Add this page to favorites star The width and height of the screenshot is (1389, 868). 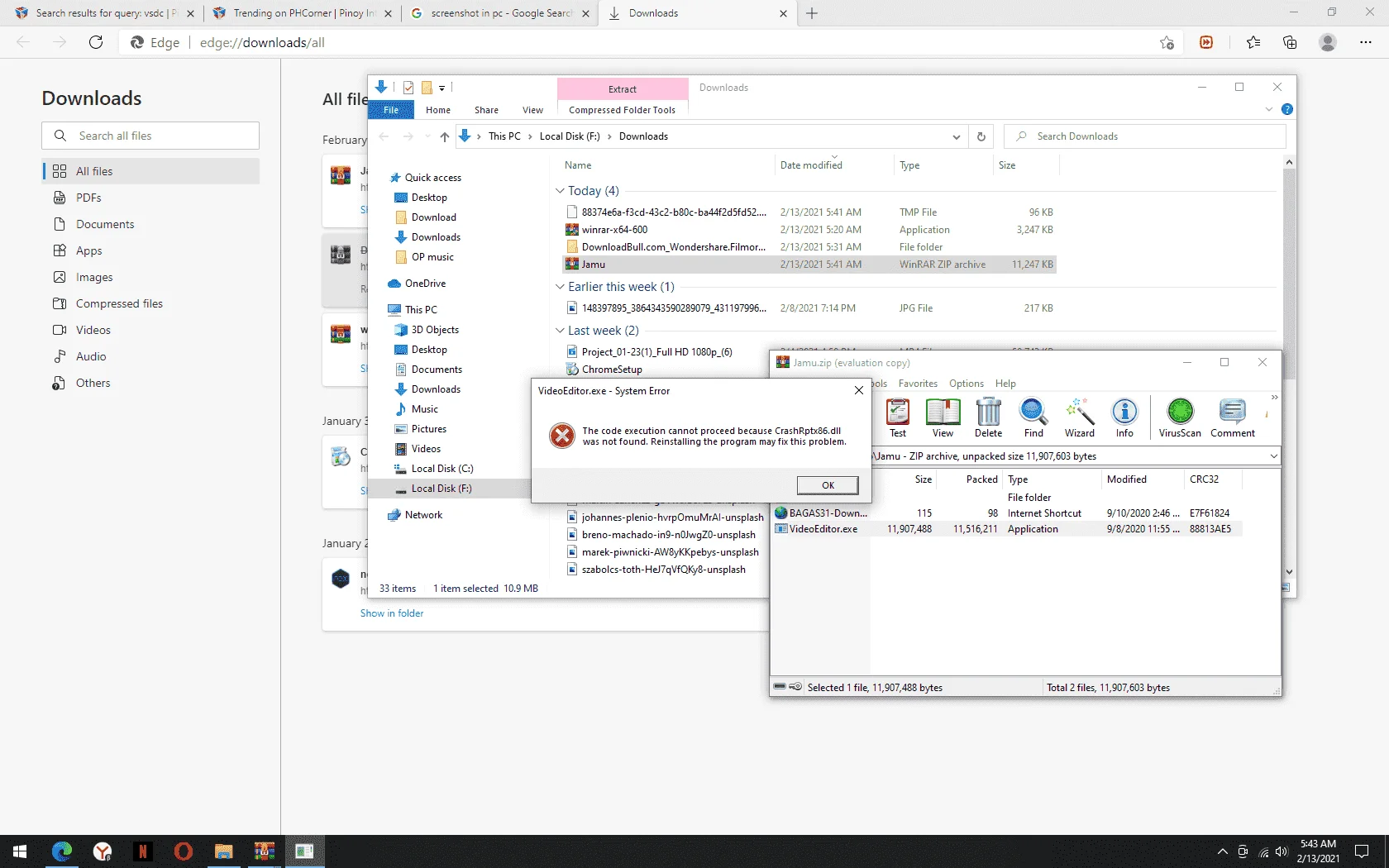(x=1167, y=42)
